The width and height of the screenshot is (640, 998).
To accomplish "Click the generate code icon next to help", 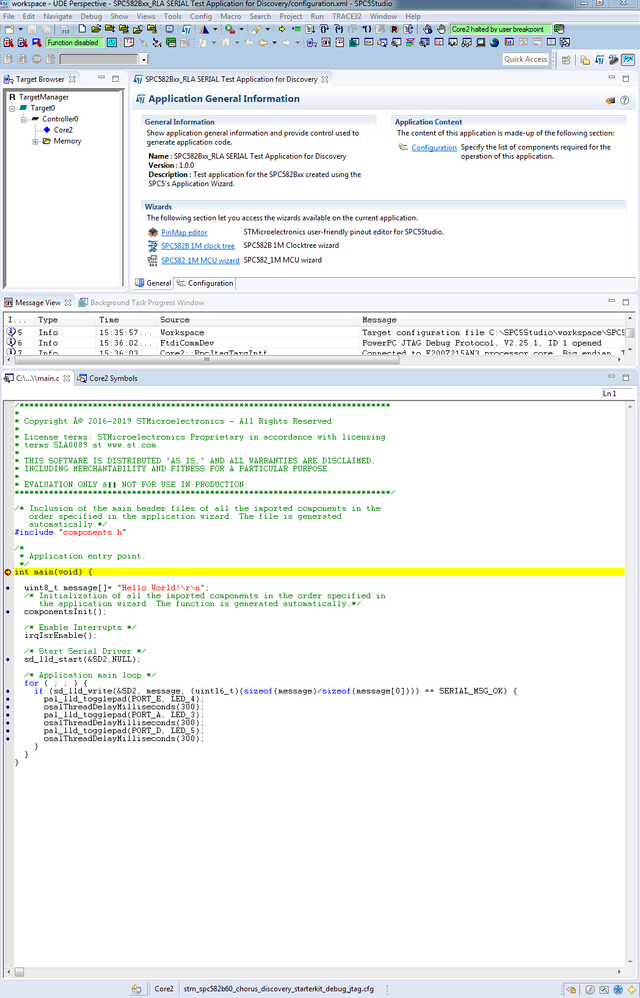I will [x=610, y=100].
